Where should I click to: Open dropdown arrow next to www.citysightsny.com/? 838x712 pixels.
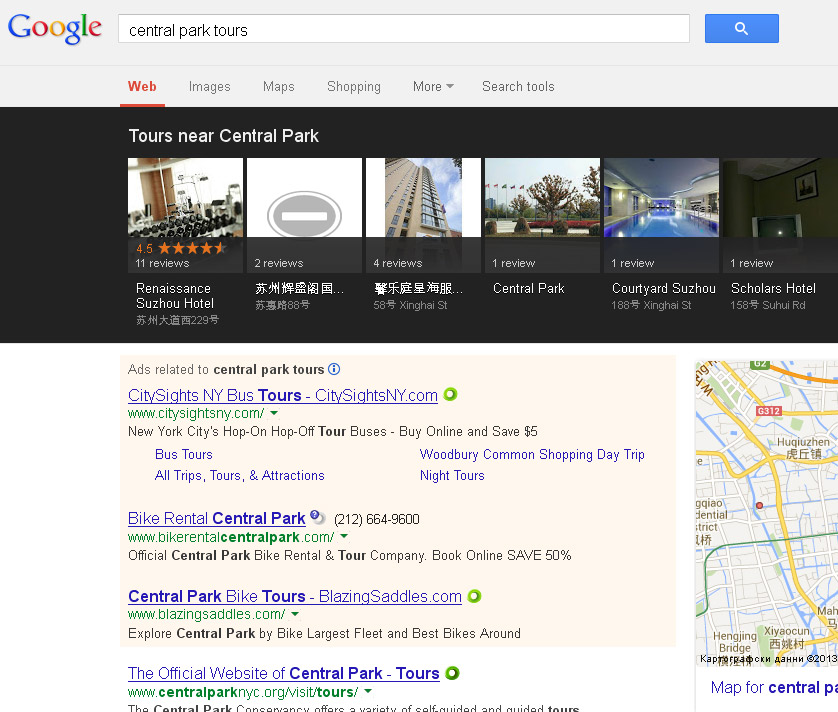(274, 413)
